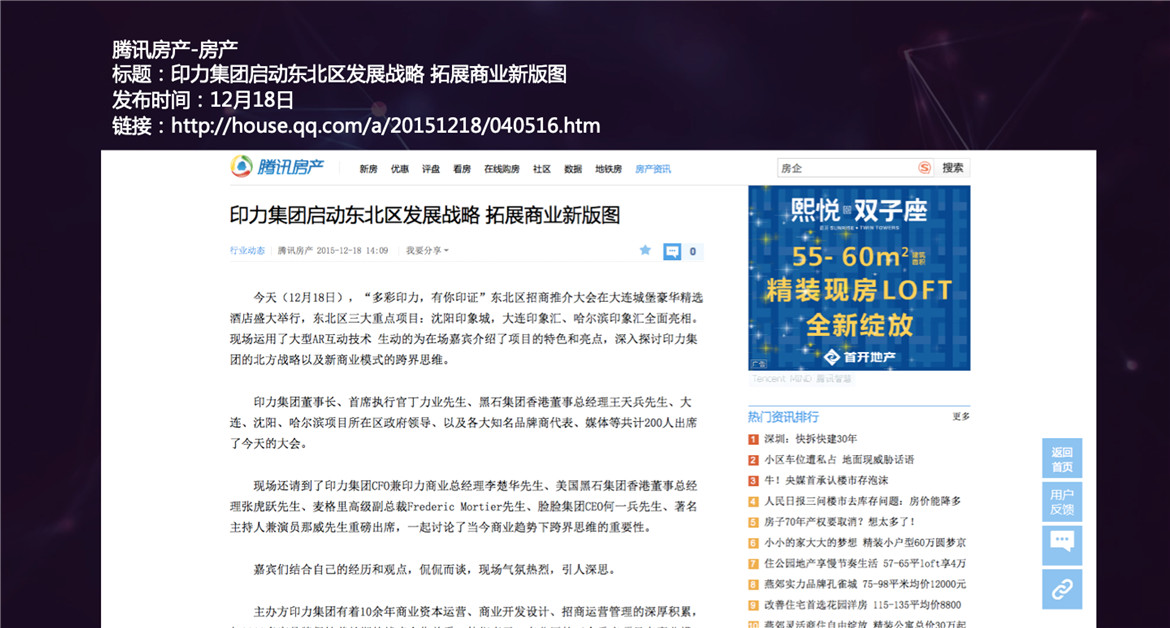The width and height of the screenshot is (1170, 628).
Task: Open news item 牛！央媒首承认楼市存泡沫
Action: [x=826, y=480]
